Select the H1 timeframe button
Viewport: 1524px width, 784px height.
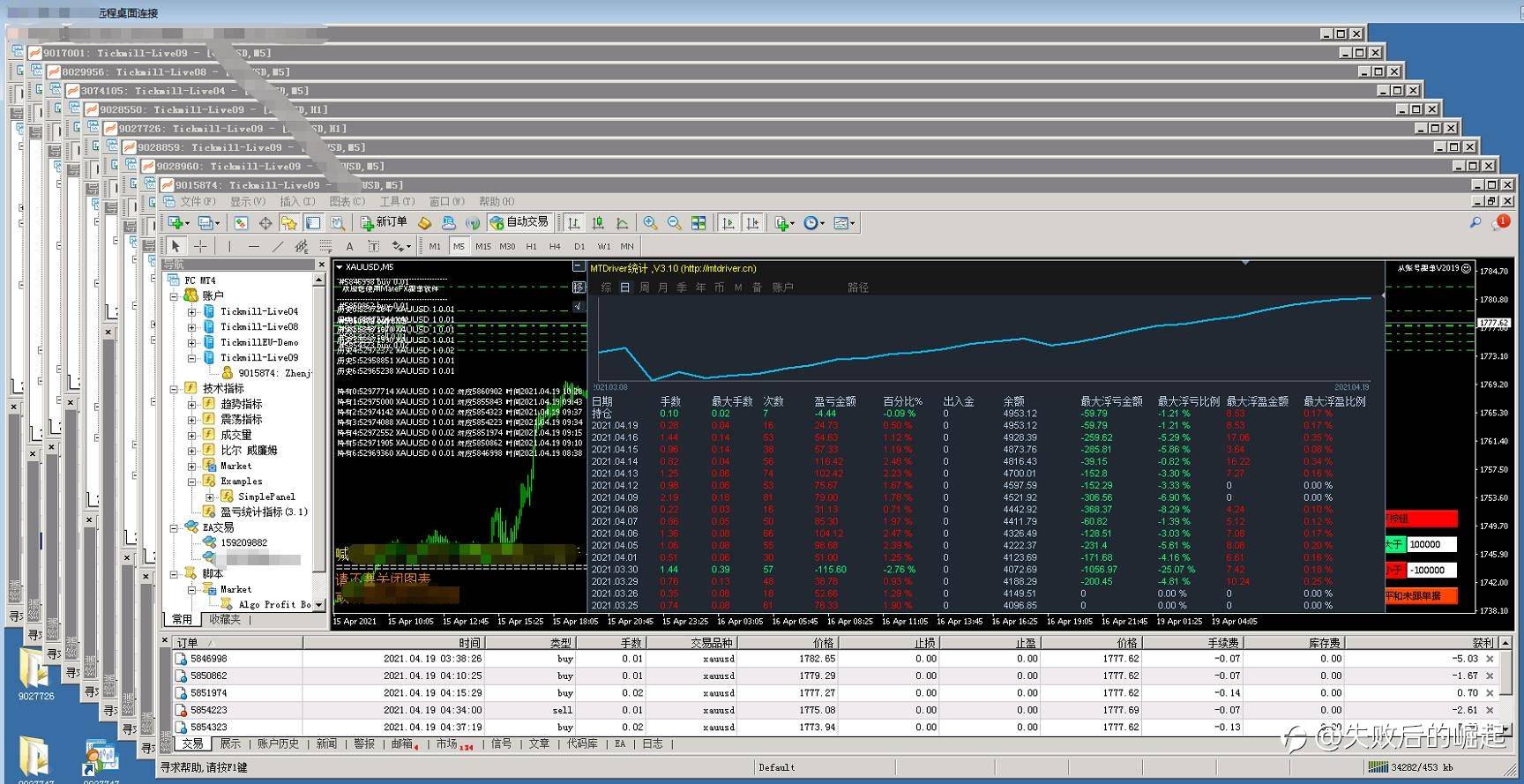tap(531, 247)
